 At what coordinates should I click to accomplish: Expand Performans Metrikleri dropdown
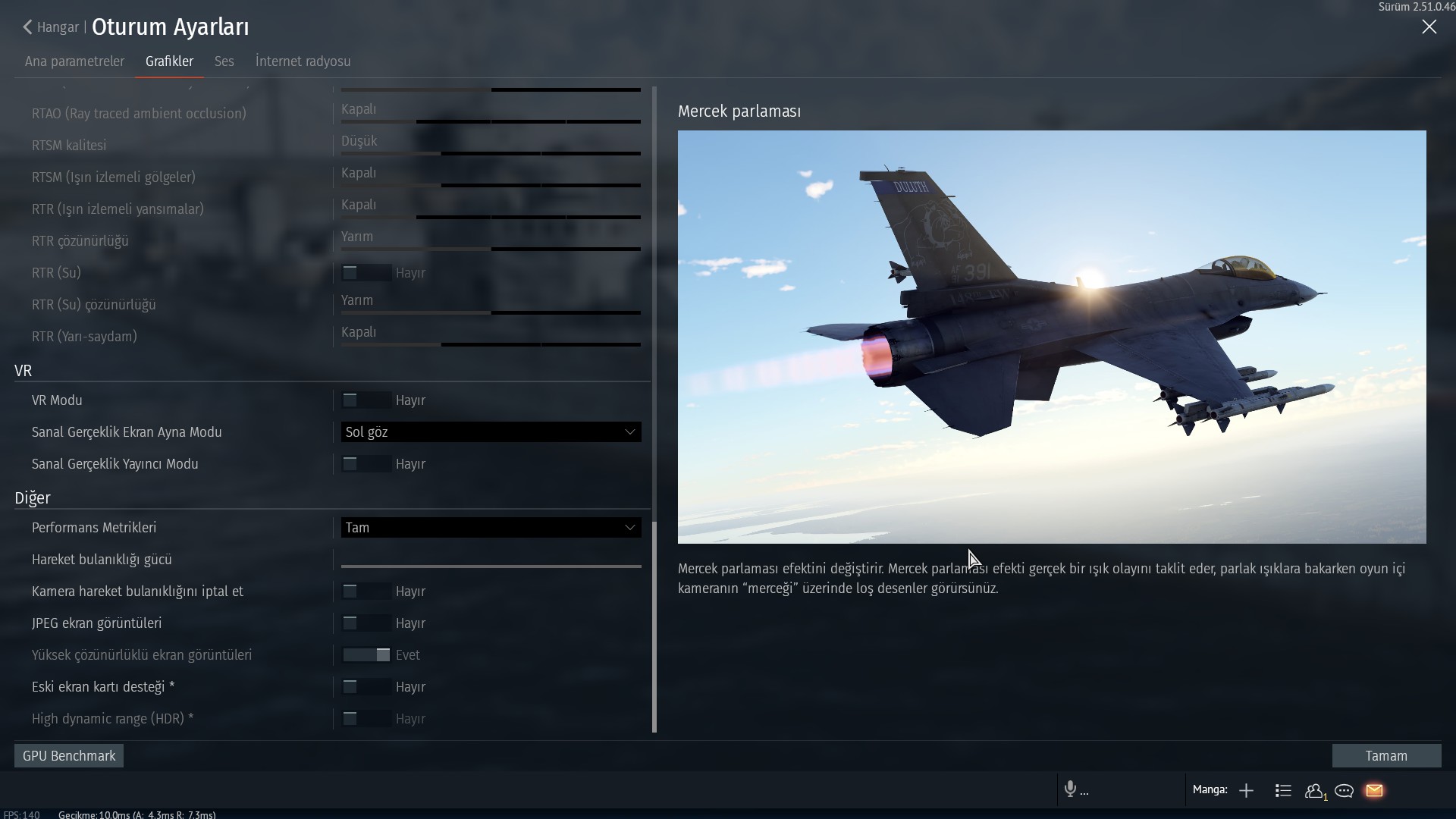pyautogui.click(x=491, y=528)
